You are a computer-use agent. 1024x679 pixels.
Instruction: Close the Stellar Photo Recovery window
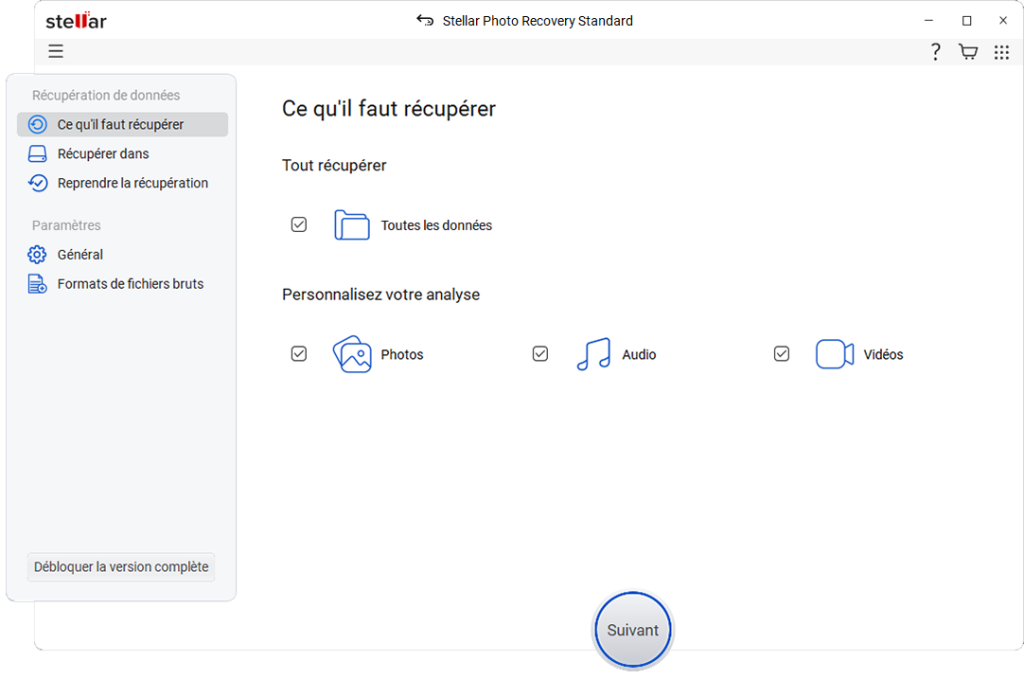[1003, 20]
